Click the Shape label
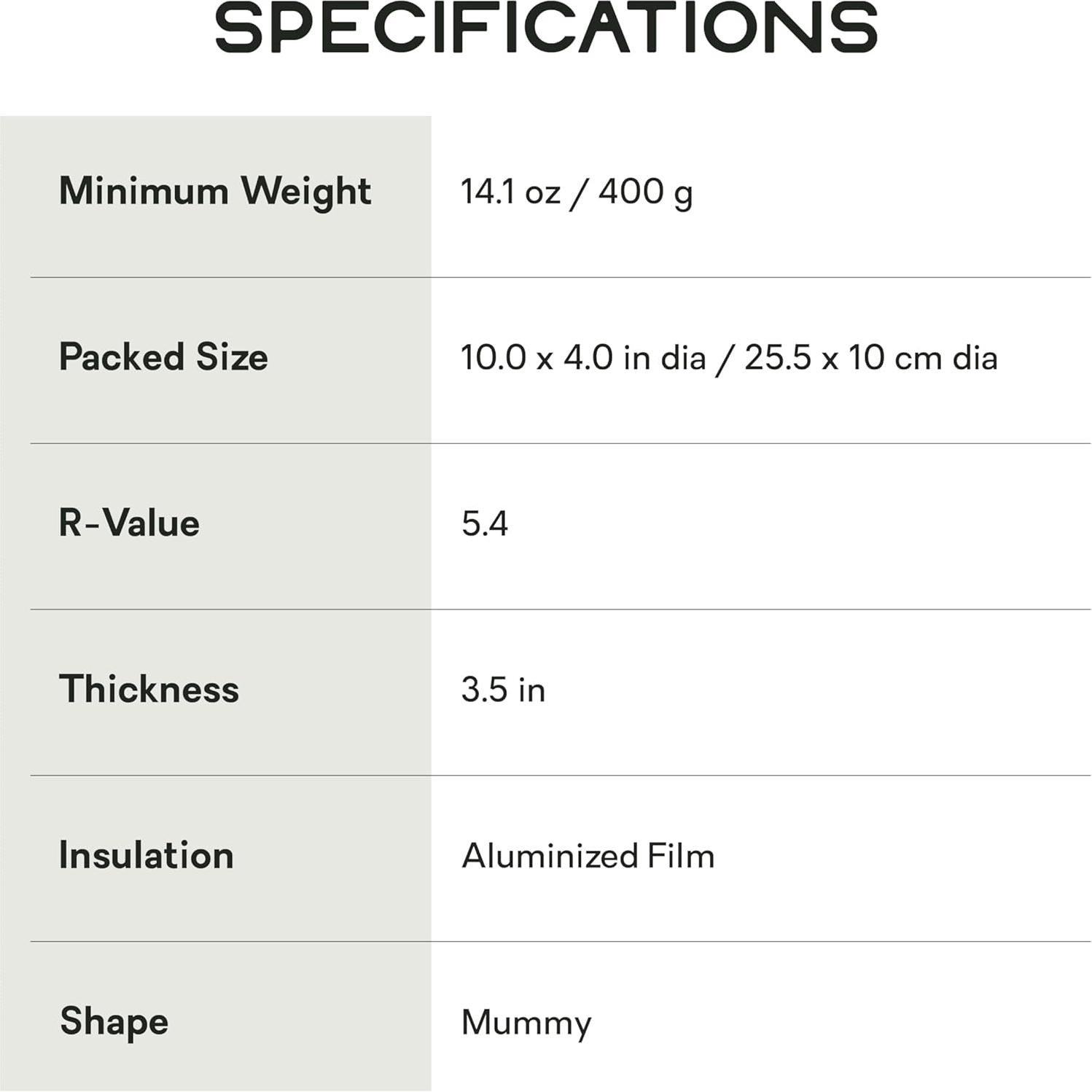Image resolution: width=1092 pixels, height=1092 pixels. point(114,1021)
